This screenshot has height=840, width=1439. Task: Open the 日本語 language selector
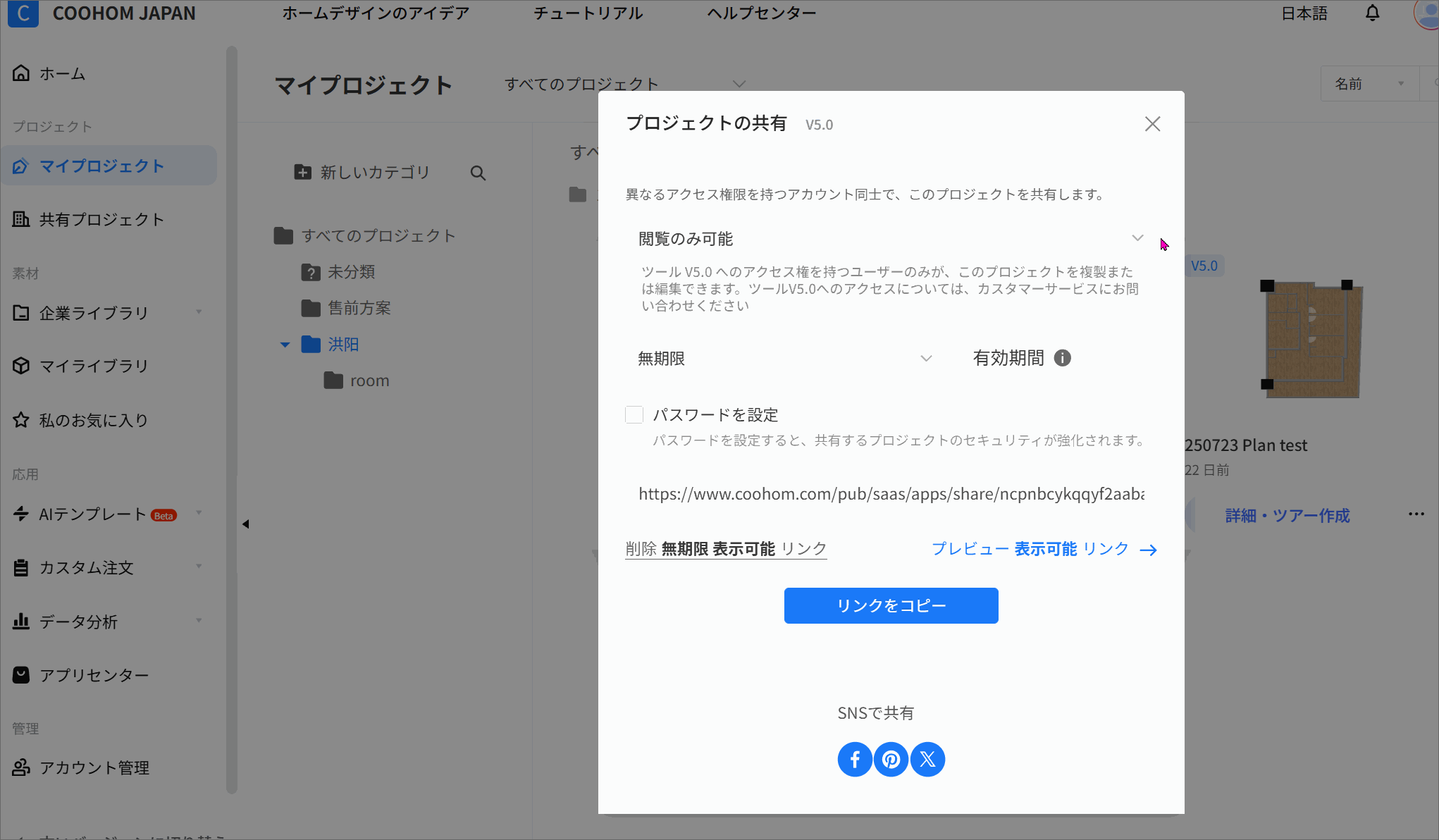click(x=1304, y=13)
